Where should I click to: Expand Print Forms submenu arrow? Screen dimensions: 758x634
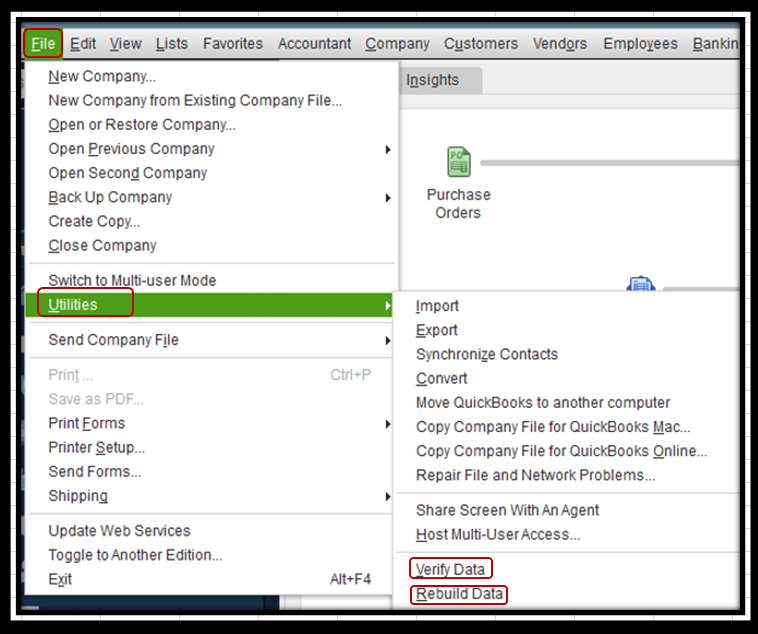pos(388,424)
